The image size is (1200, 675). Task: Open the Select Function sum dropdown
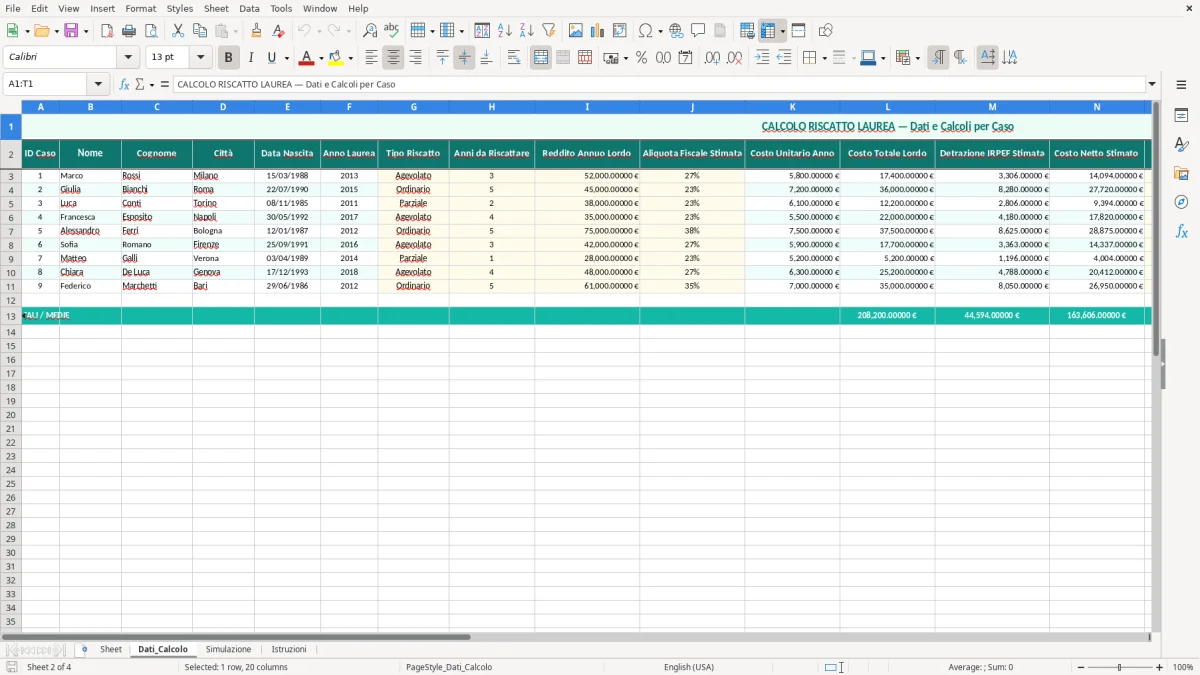[151, 84]
